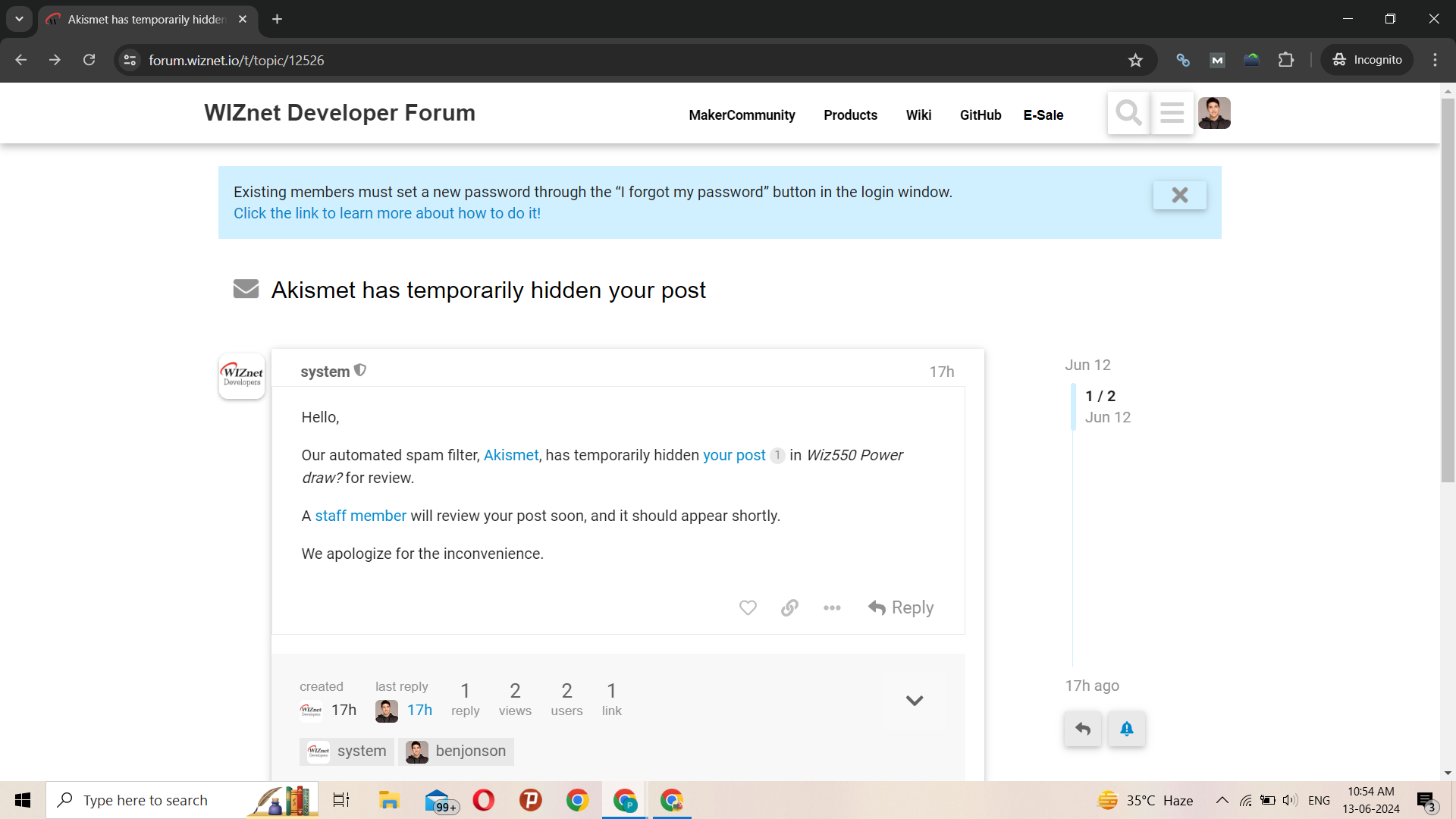
Task: Click the 1 / 2 timeline position indicator
Action: 1100,396
